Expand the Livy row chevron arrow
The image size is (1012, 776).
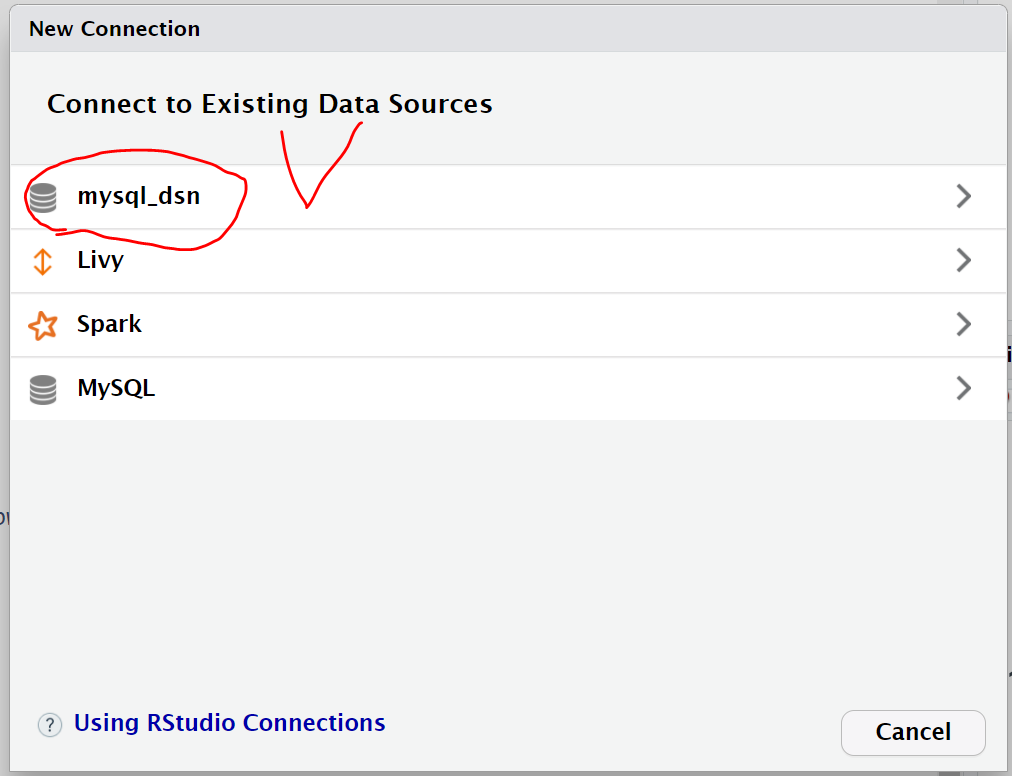click(x=964, y=260)
